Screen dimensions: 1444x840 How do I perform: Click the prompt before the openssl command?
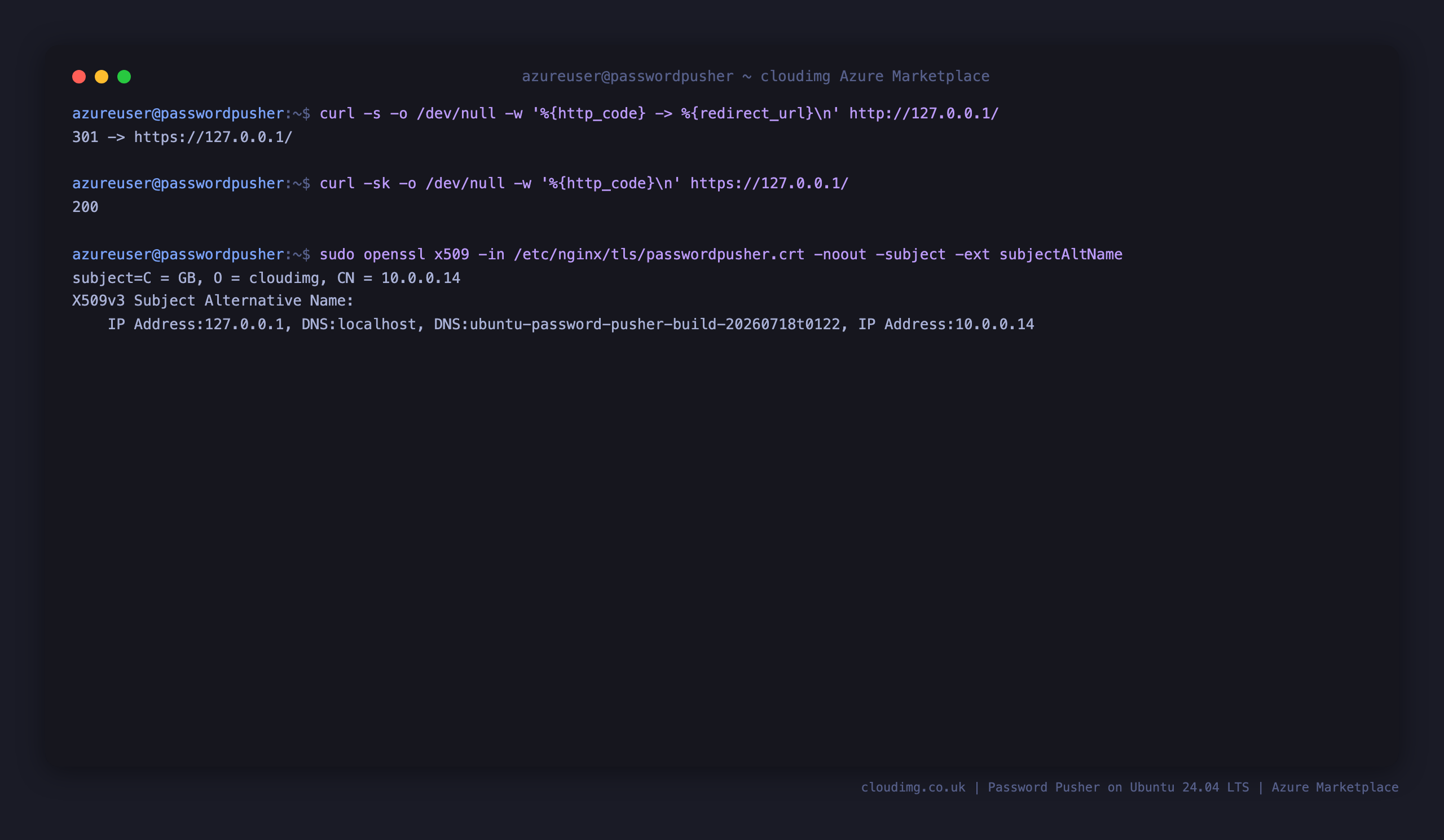click(191, 254)
